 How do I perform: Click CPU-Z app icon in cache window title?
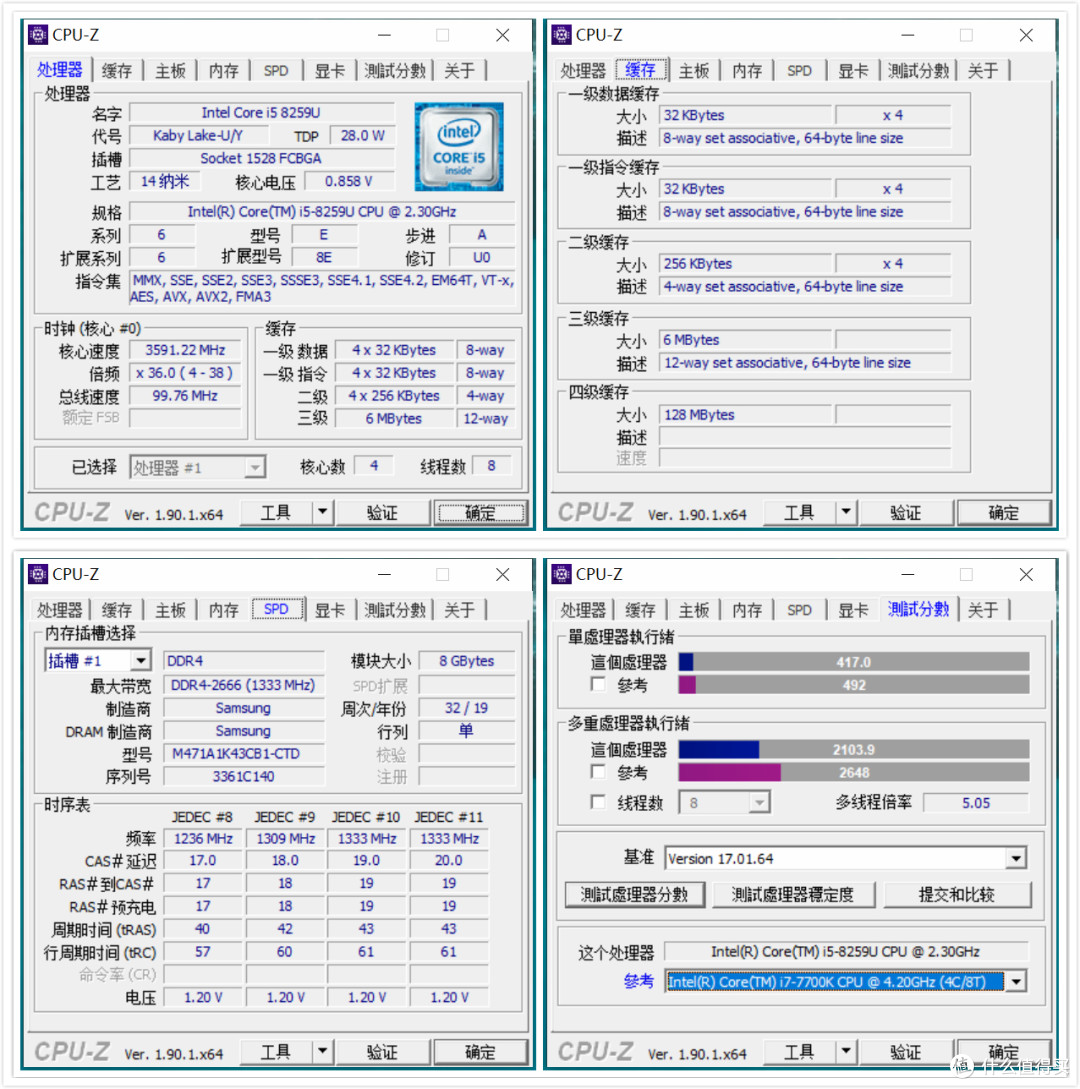click(x=561, y=34)
